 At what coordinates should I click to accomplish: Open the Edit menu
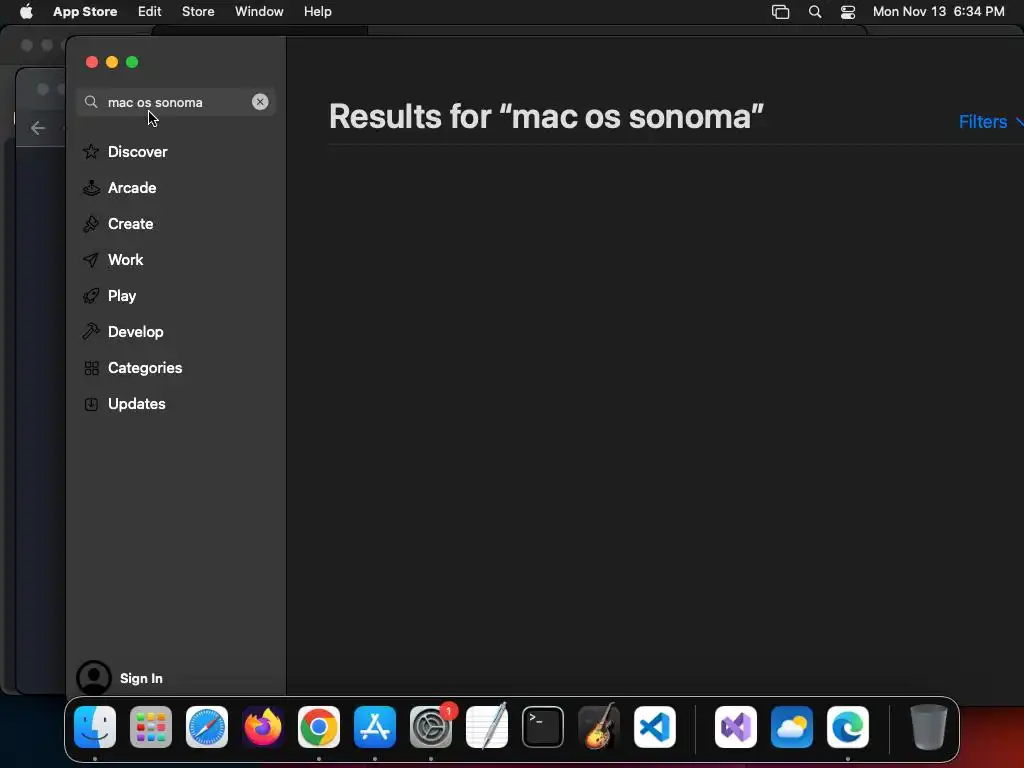pos(150,11)
